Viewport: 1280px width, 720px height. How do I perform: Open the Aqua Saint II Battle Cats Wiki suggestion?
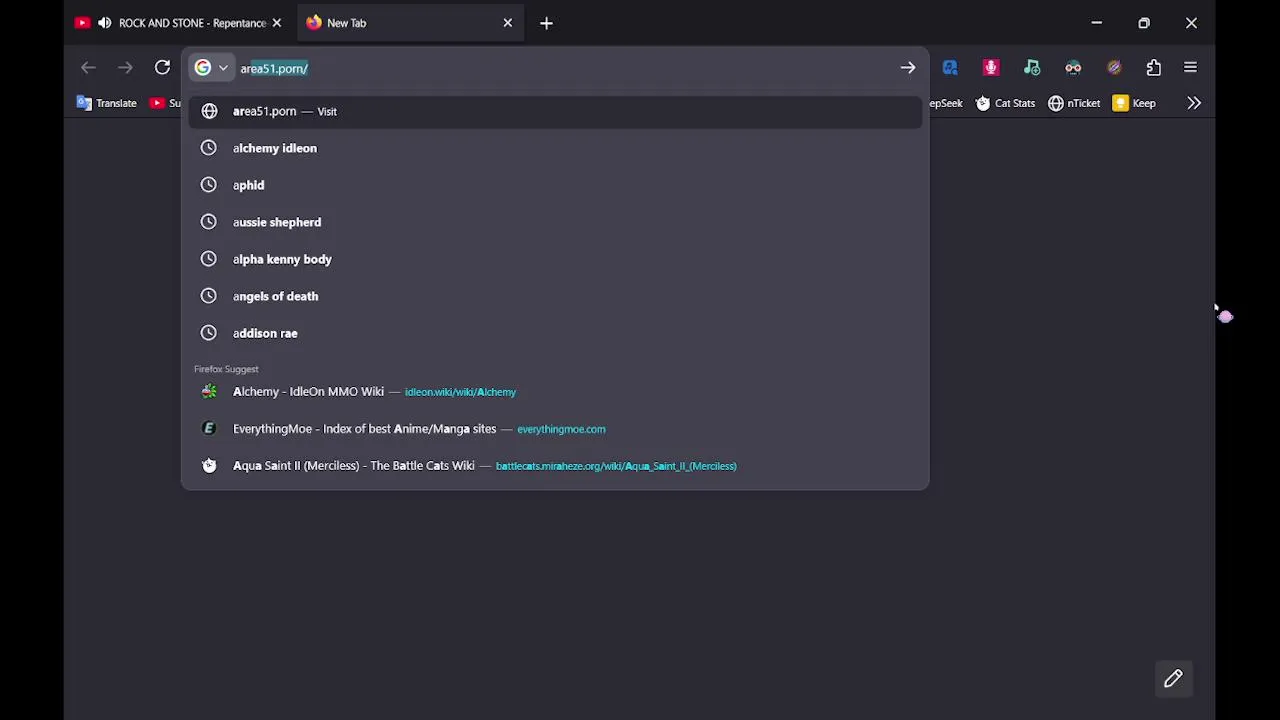click(x=555, y=466)
